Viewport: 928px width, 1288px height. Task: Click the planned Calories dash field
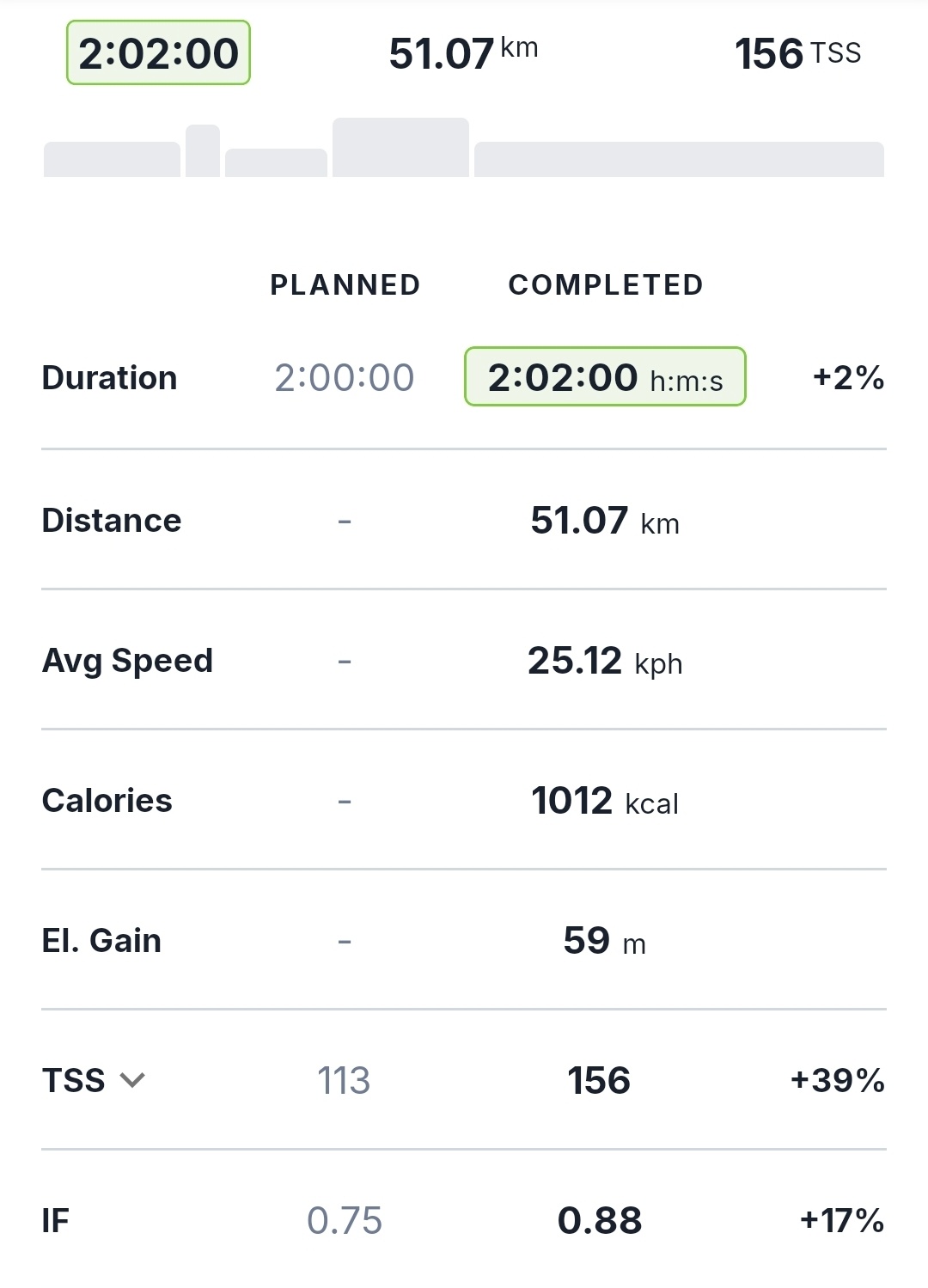(345, 801)
